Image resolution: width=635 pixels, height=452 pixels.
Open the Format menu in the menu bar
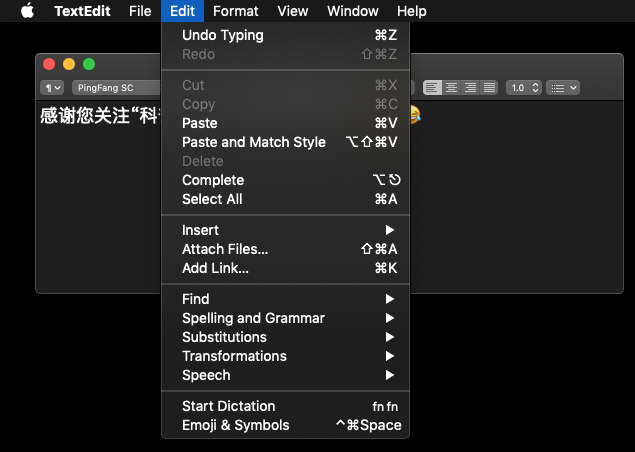(x=236, y=11)
